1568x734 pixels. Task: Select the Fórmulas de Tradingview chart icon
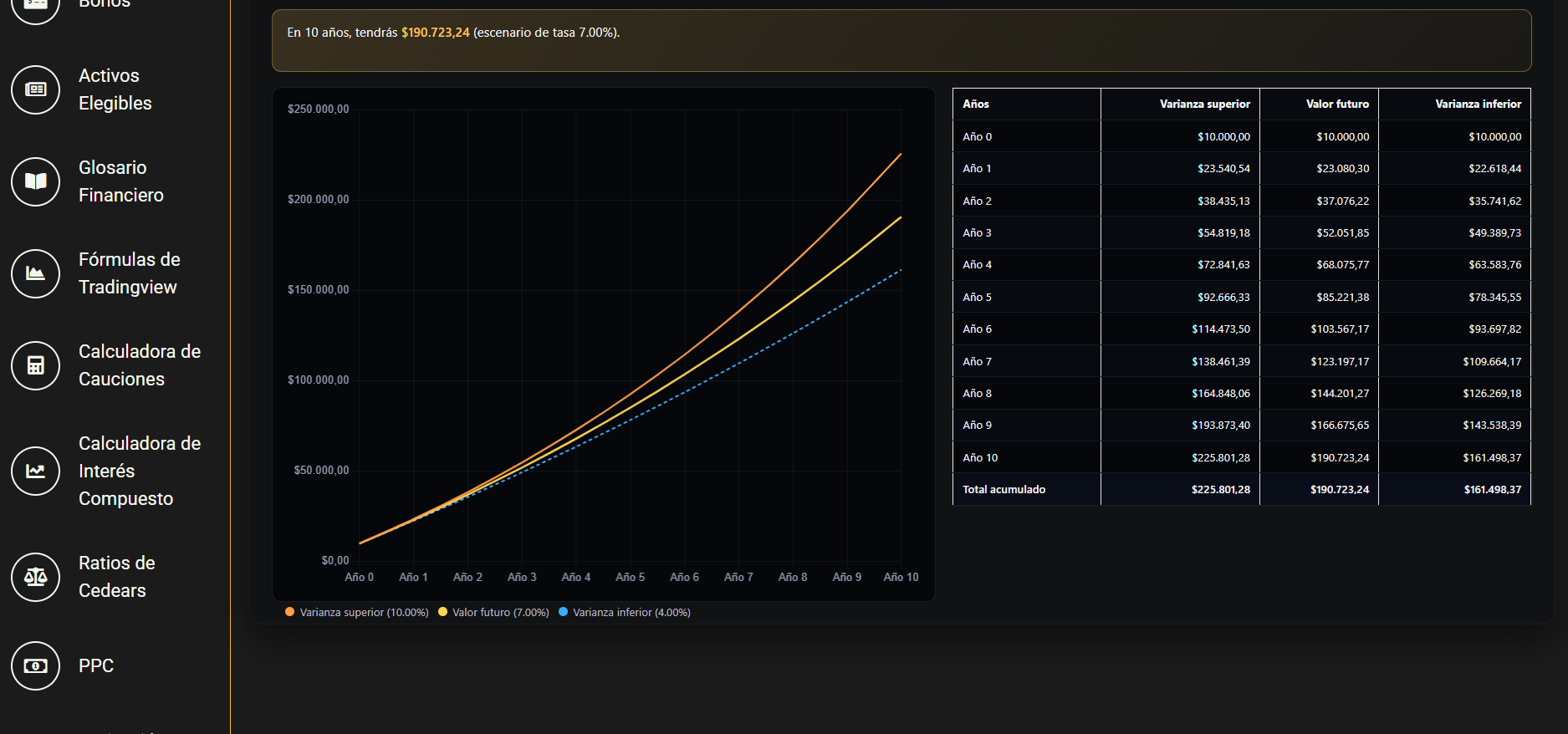[35, 273]
